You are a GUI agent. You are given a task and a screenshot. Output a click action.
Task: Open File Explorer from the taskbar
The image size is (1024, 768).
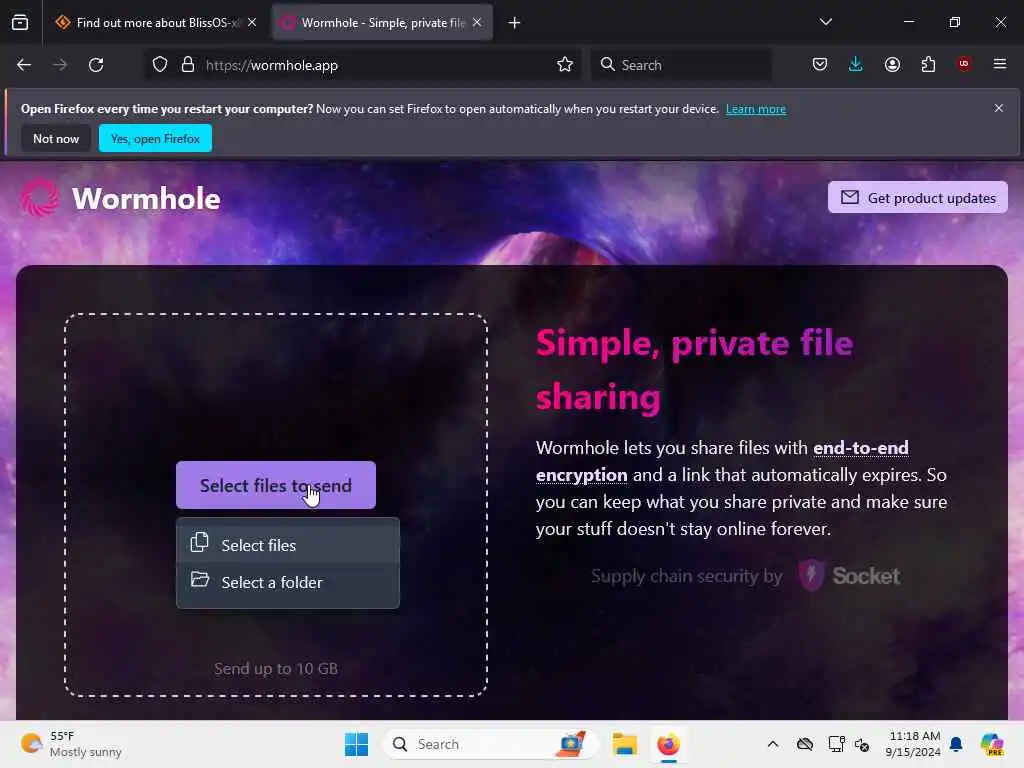[x=624, y=744]
